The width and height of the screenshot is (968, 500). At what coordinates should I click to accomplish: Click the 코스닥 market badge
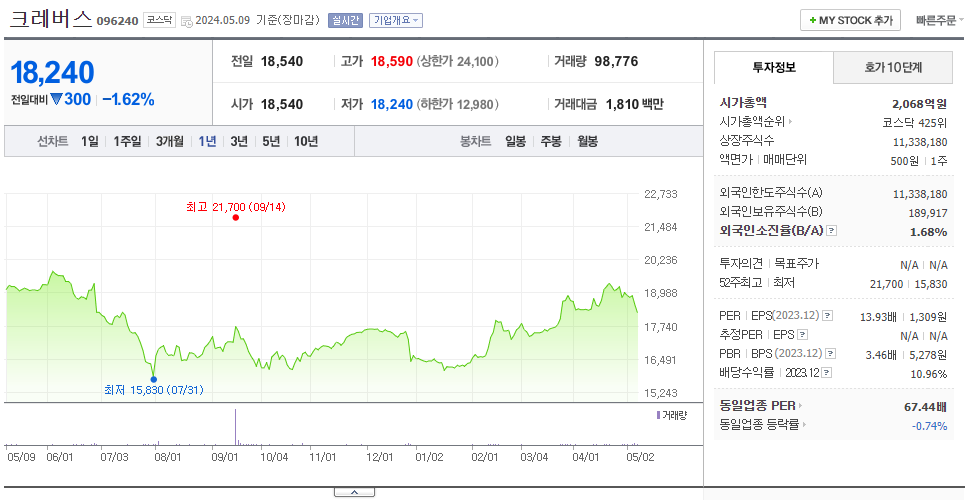click(x=159, y=20)
